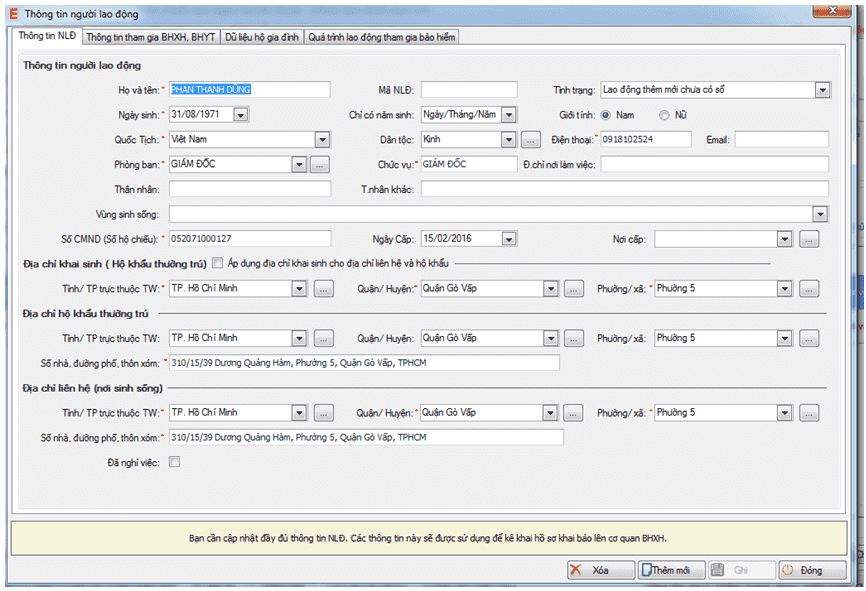Click the Số CMND input field

pos(249,239)
